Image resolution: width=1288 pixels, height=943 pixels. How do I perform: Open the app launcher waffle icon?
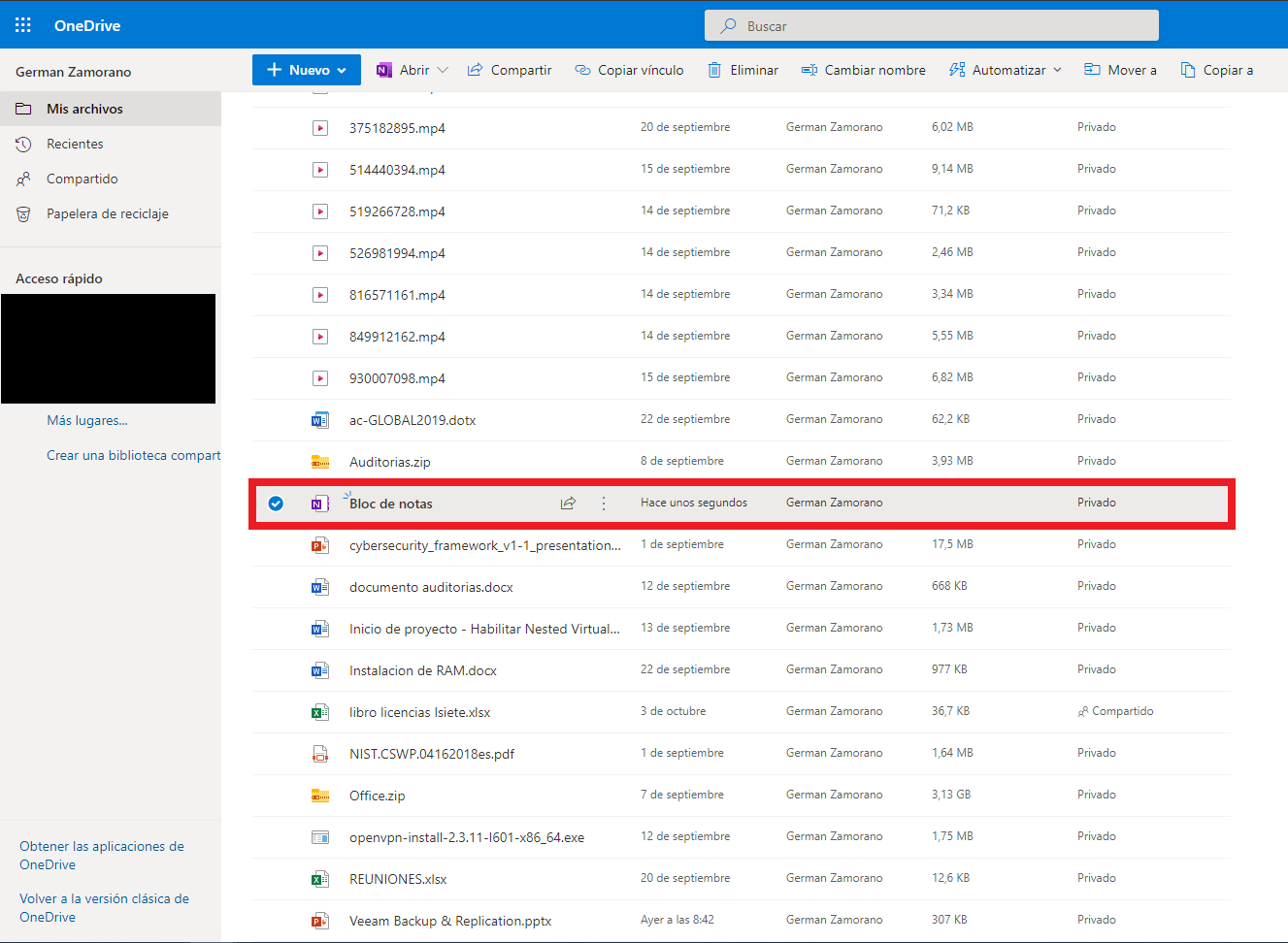click(23, 25)
